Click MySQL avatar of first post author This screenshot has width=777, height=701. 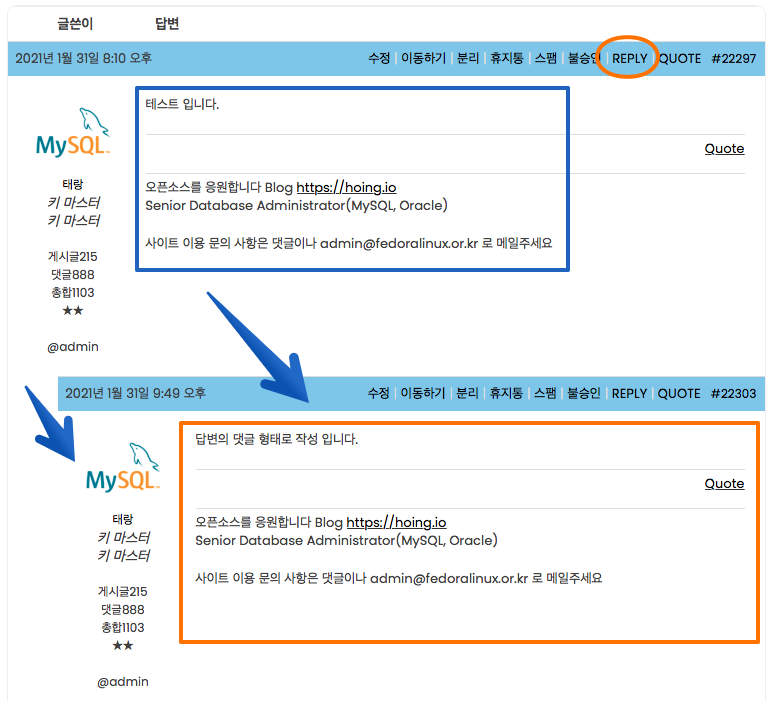72,132
